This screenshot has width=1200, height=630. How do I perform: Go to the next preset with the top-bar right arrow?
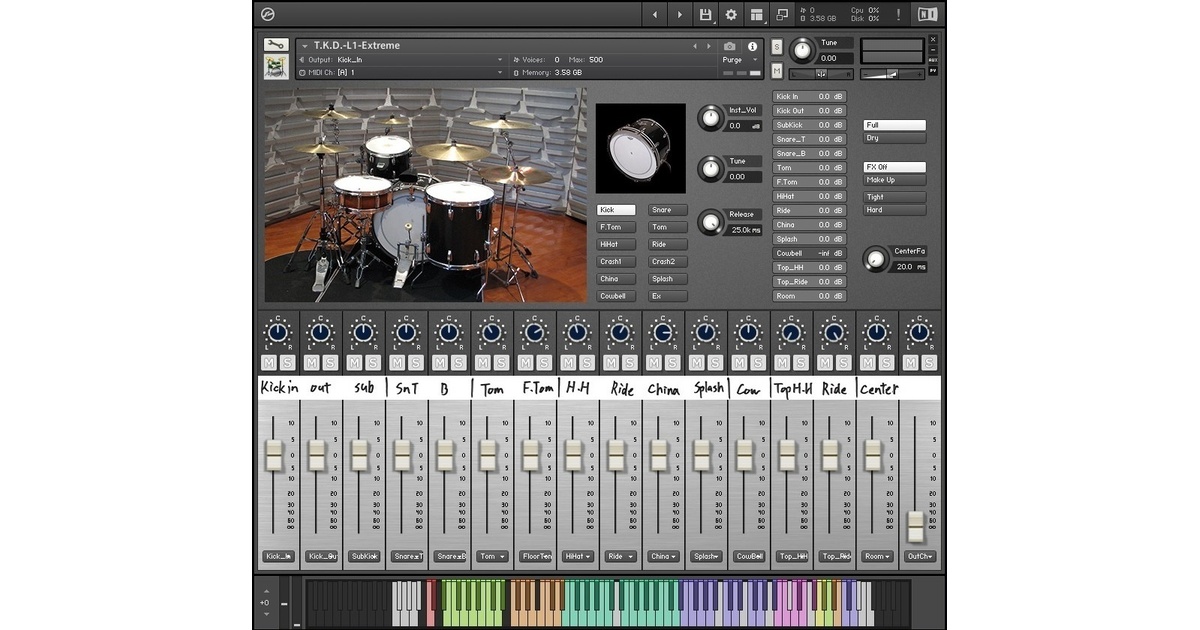(680, 15)
